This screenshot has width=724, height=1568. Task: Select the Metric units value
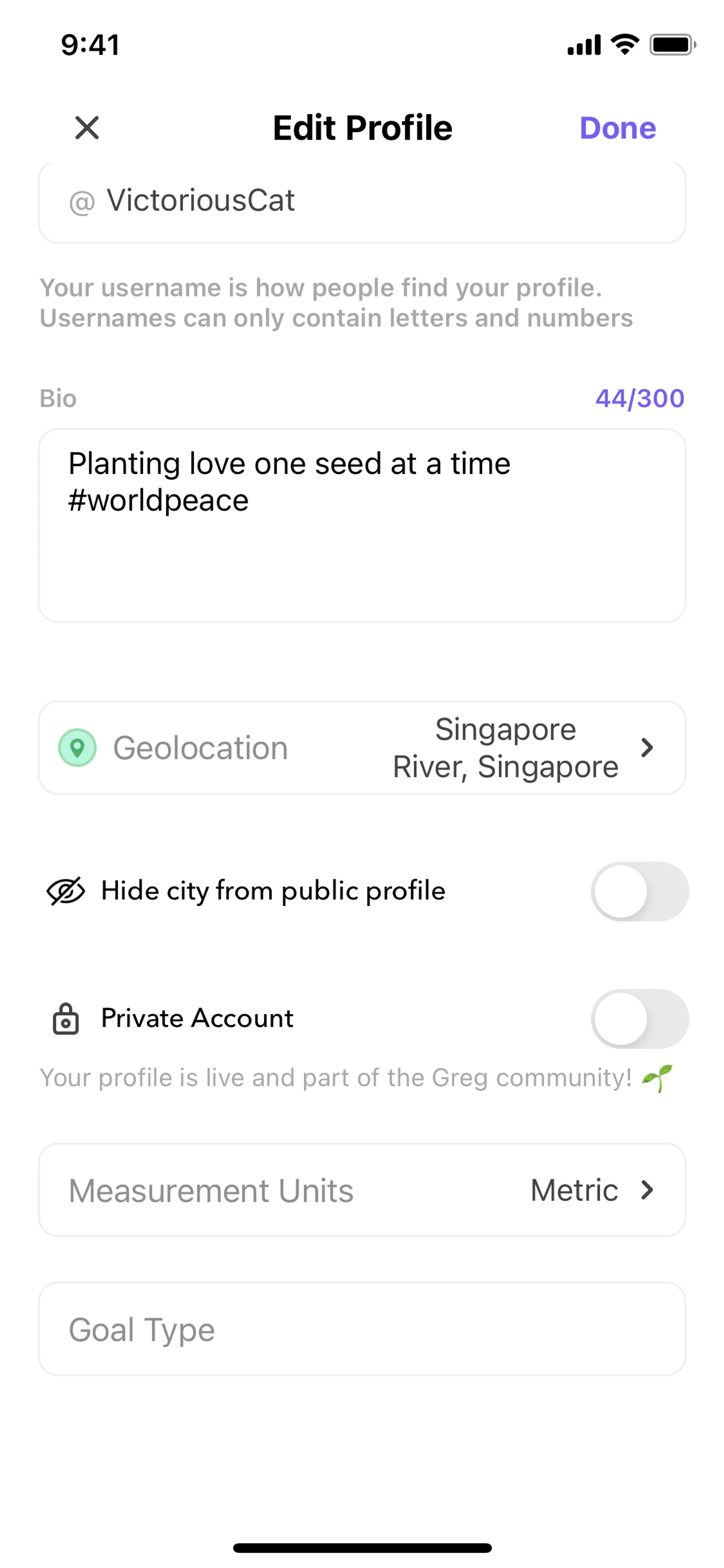point(574,1190)
